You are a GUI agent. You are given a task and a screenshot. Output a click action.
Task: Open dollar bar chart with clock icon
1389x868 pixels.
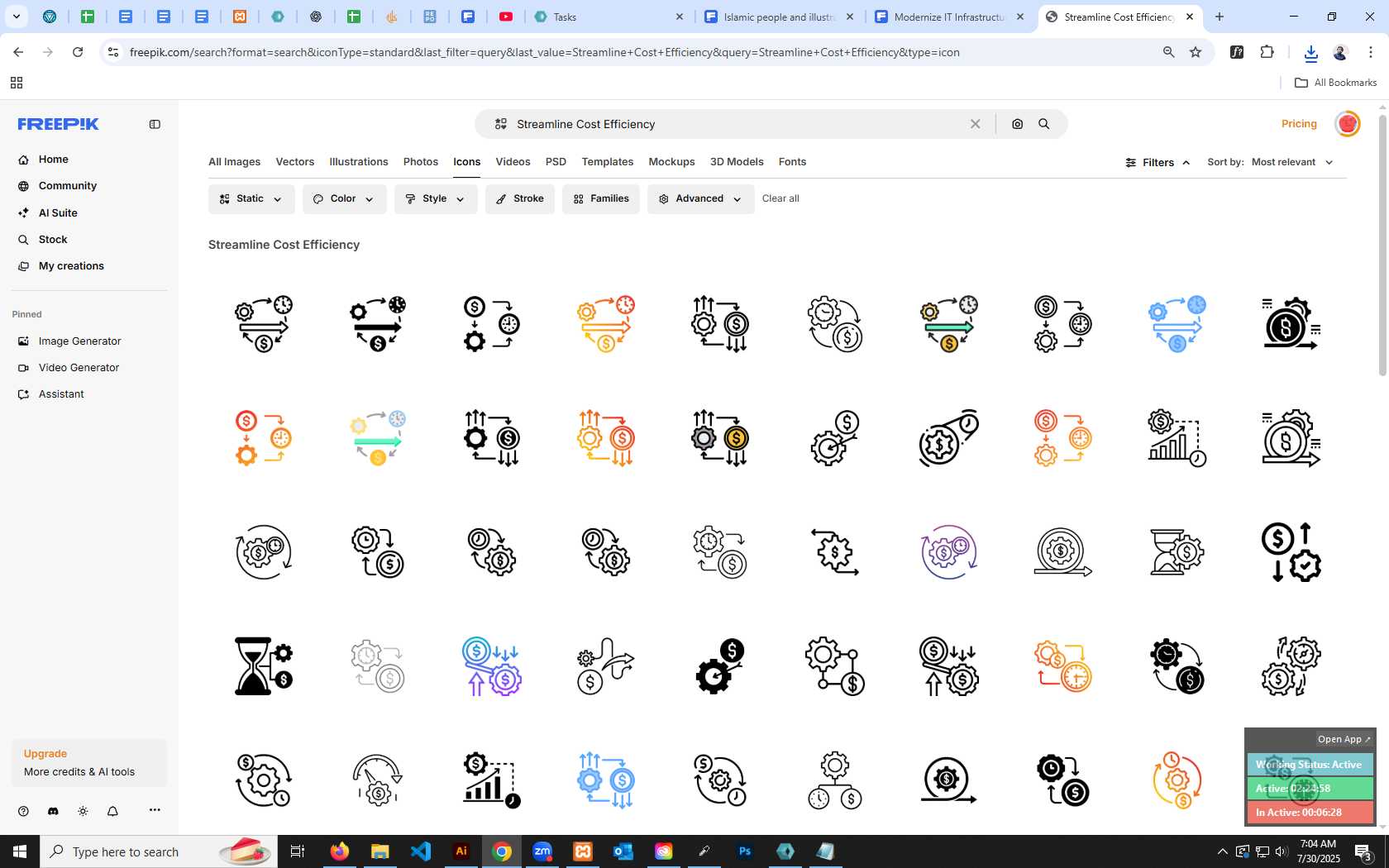[x=1177, y=437]
